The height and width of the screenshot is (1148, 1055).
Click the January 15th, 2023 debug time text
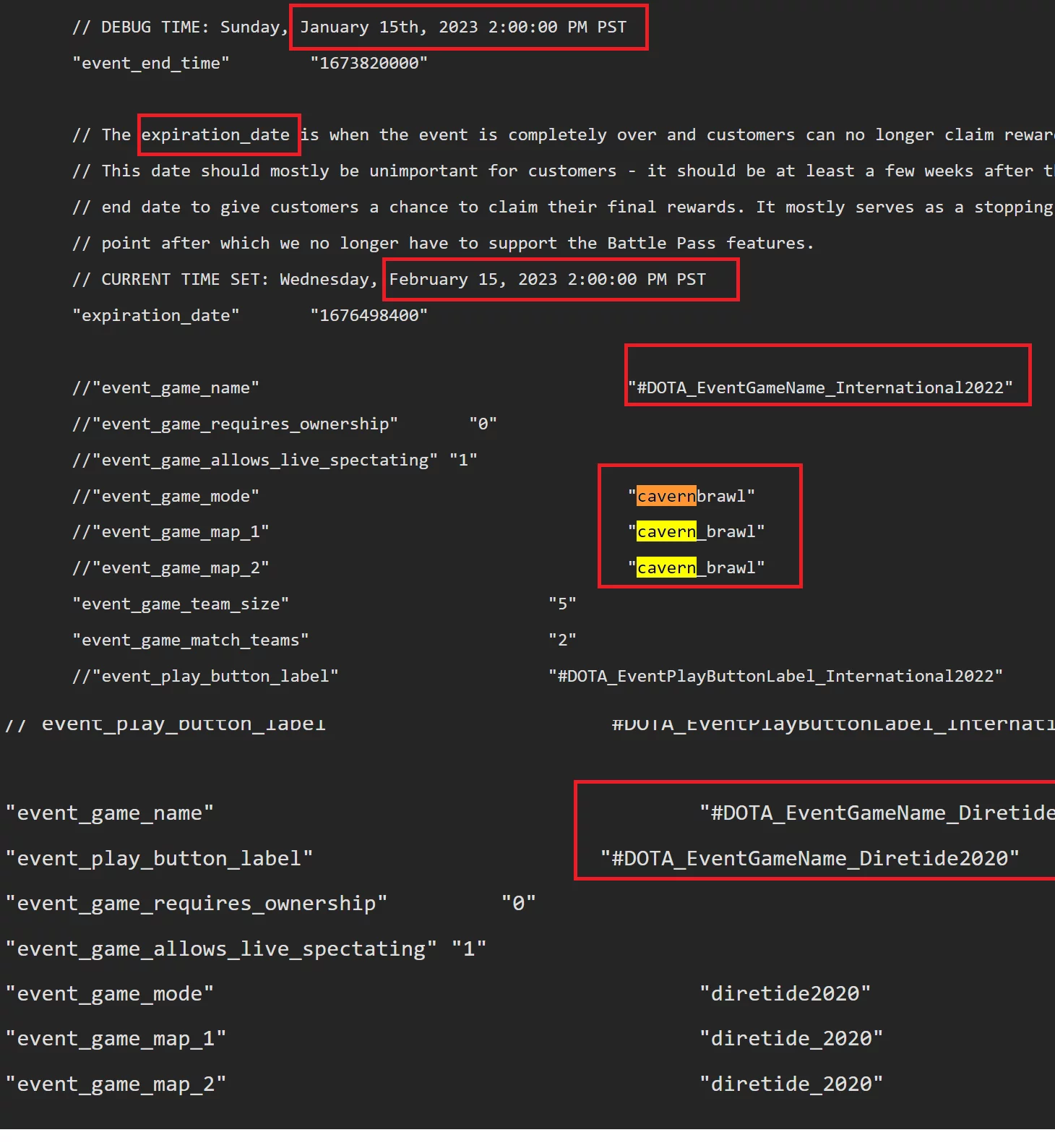[463, 27]
